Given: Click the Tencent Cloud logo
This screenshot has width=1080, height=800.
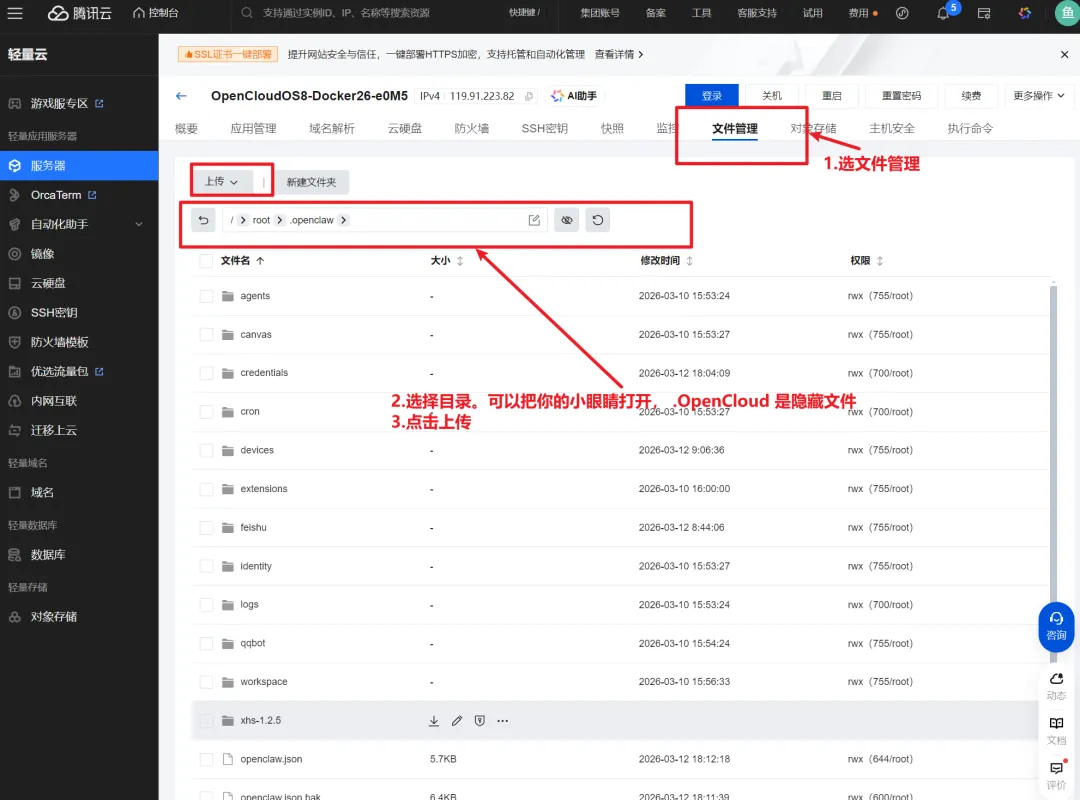Looking at the screenshot, I should 79,13.
